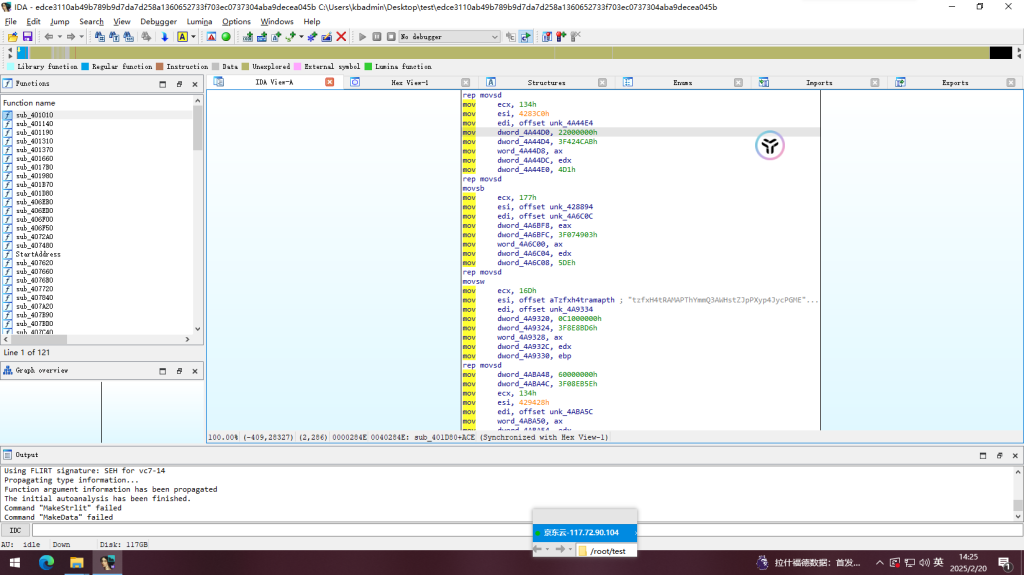This screenshot has width=1024, height=575.
Task: Open the Debugger menu
Action: (x=159, y=22)
